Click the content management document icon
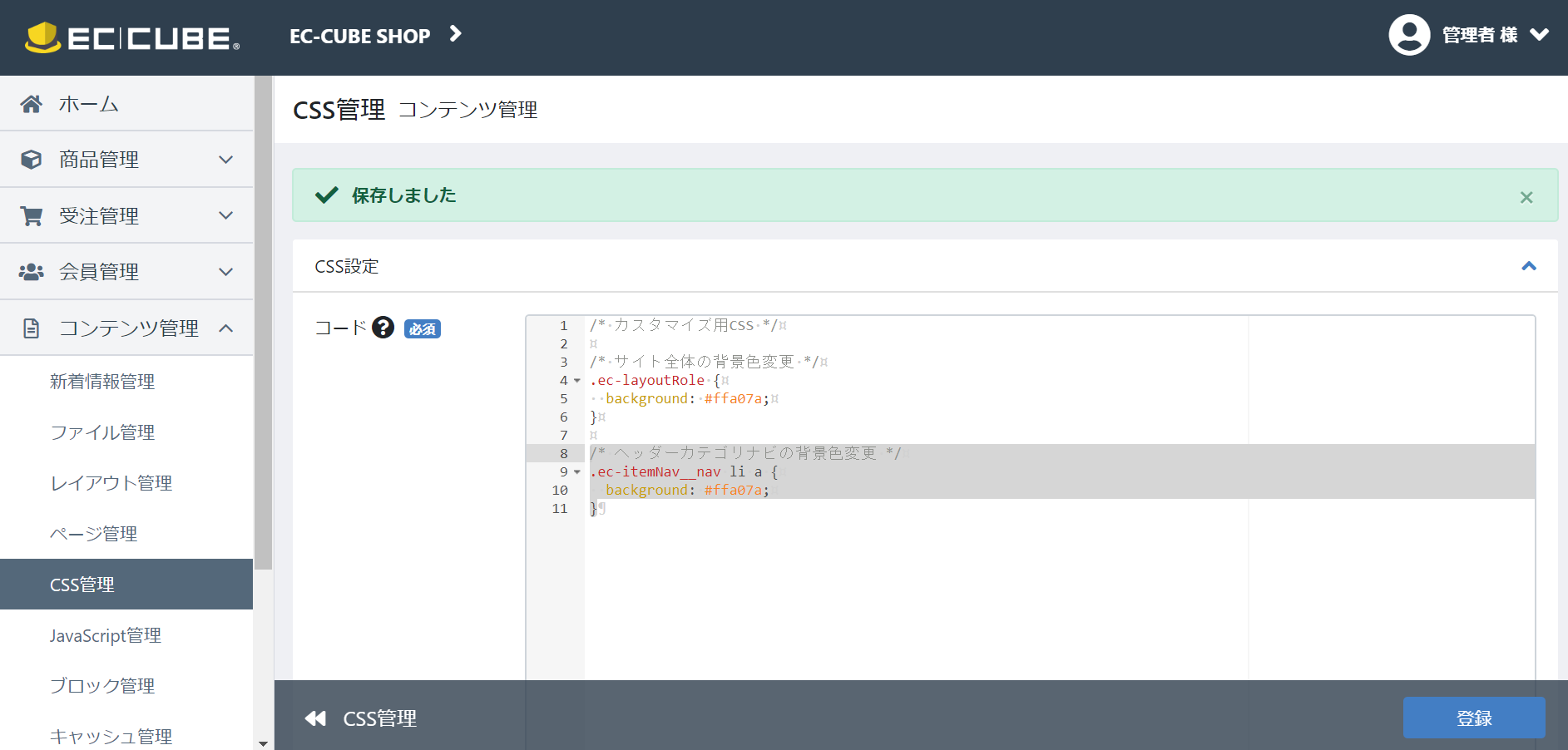Image resolution: width=1568 pixels, height=750 pixels. click(32, 328)
